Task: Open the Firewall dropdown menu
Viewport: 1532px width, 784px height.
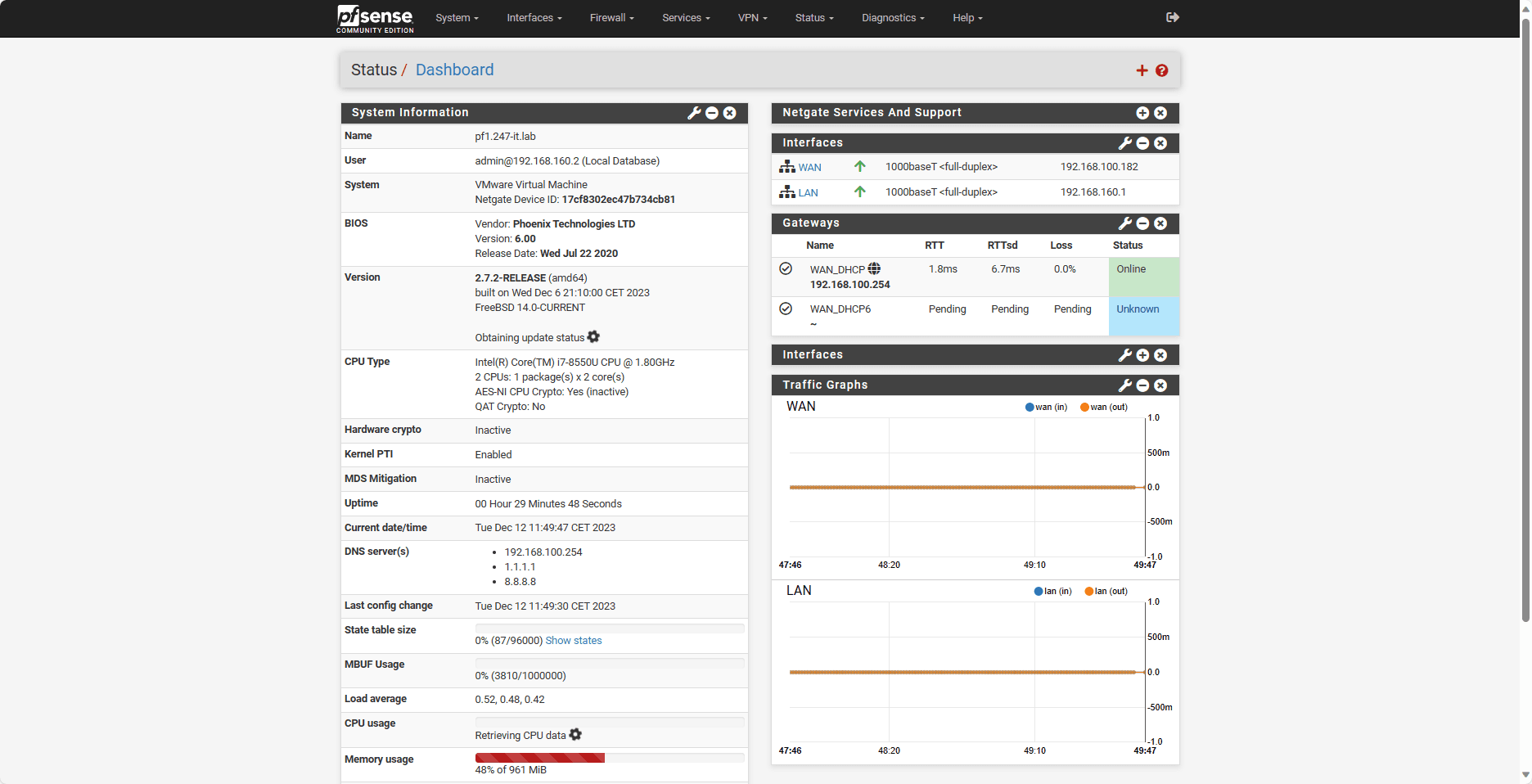Action: 611,18
